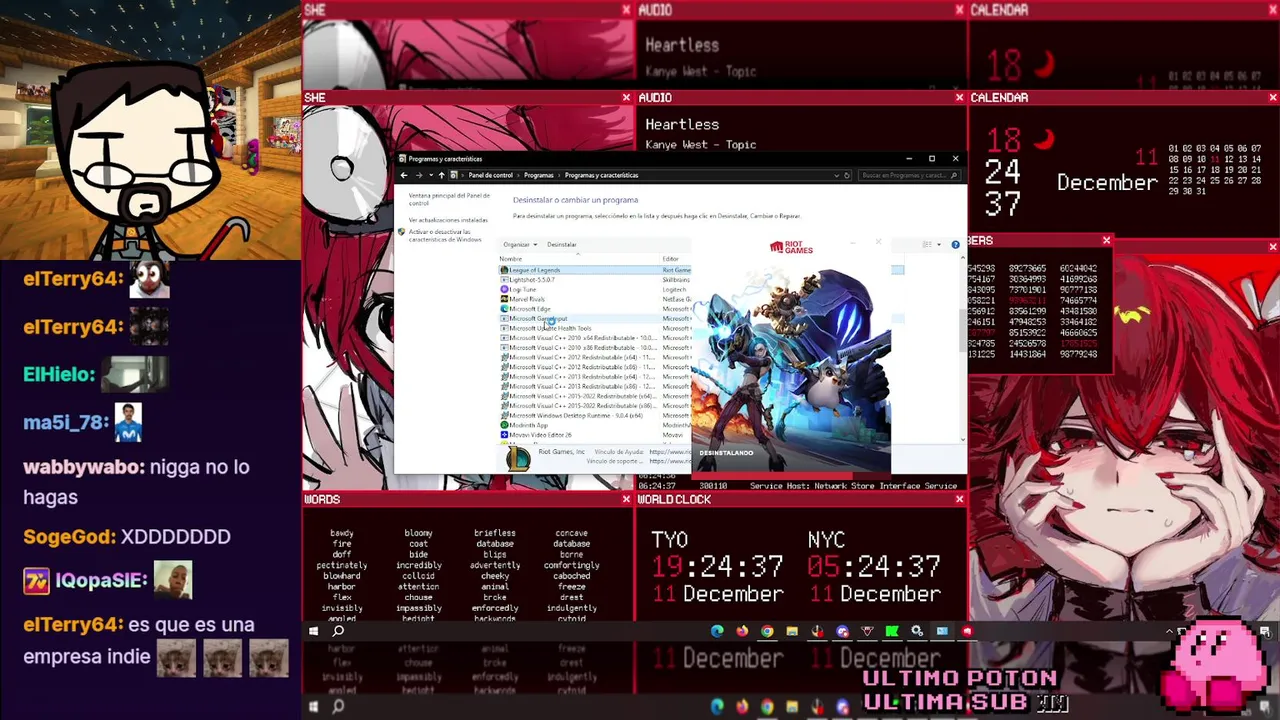Sort programs by the Nombre column header
Screen dimensions: 1280x720
pos(511,259)
